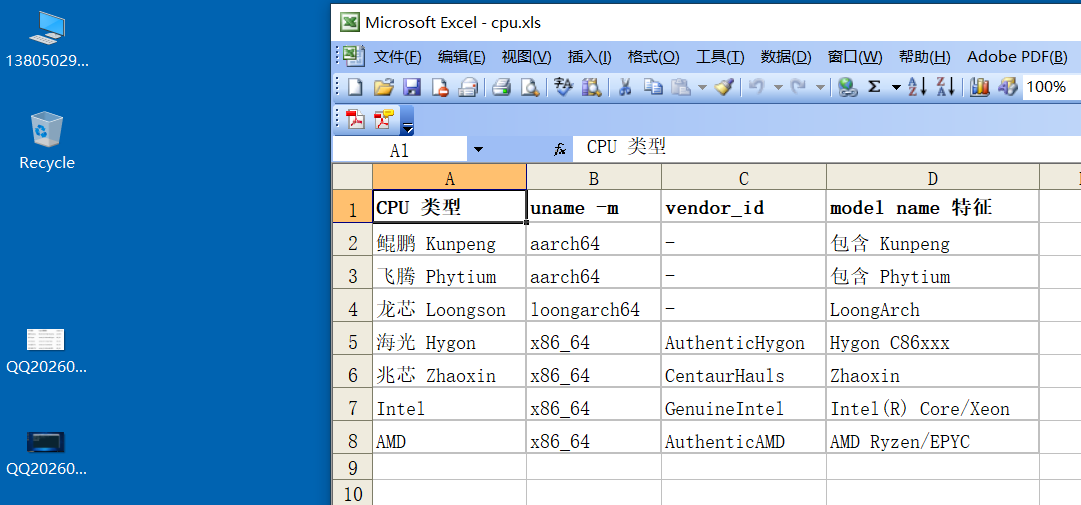Activate the Format Painter brush
Image resolution: width=1081 pixels, height=505 pixels.
(x=723, y=87)
